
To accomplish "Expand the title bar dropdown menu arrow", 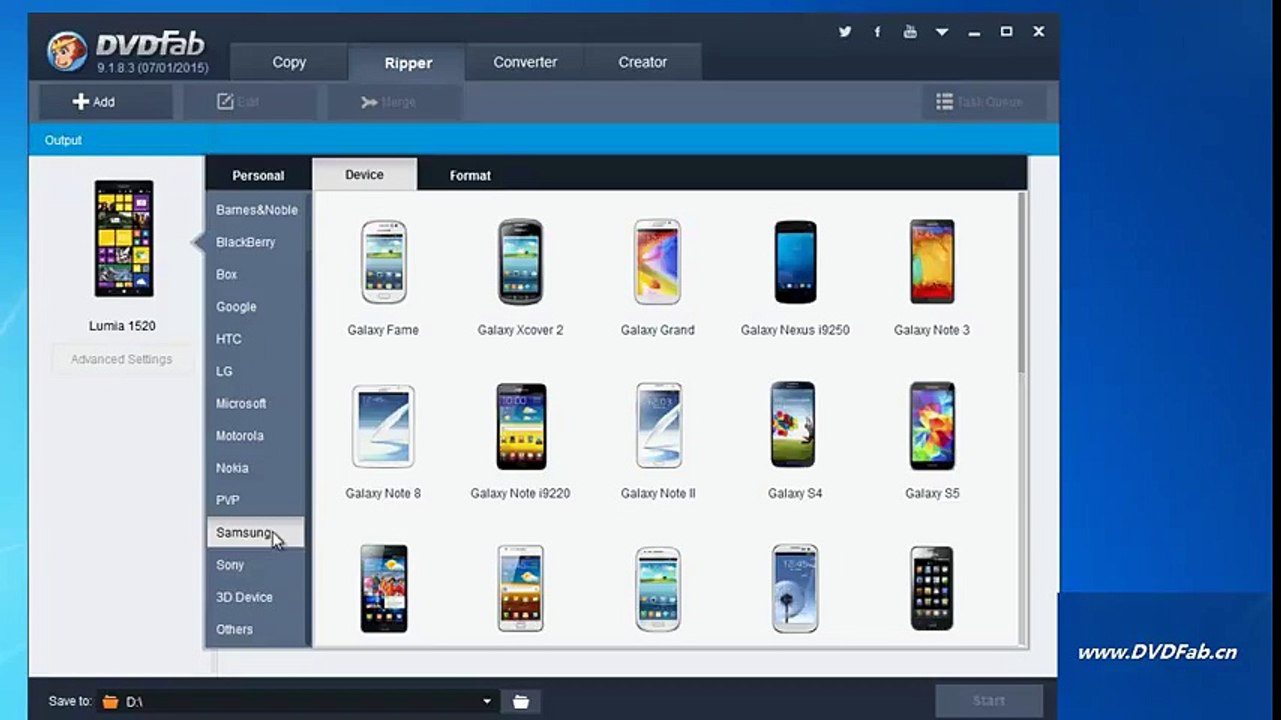I will pos(942,32).
